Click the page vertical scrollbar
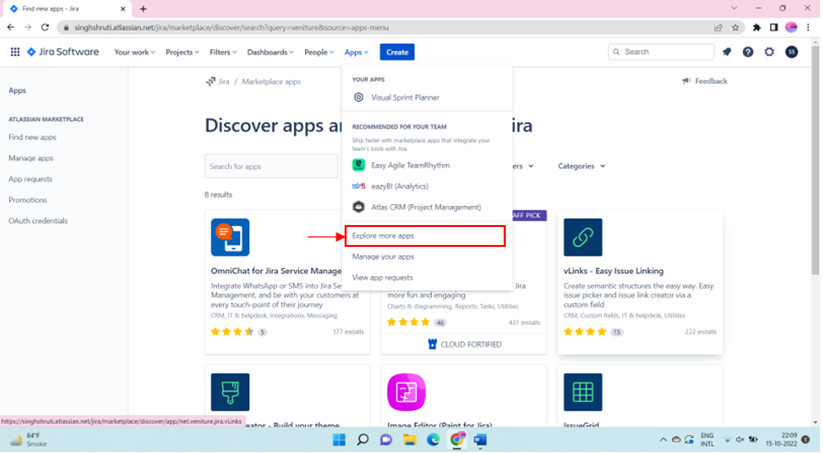Image resolution: width=823 pixels, height=453 pixels. pos(816,160)
